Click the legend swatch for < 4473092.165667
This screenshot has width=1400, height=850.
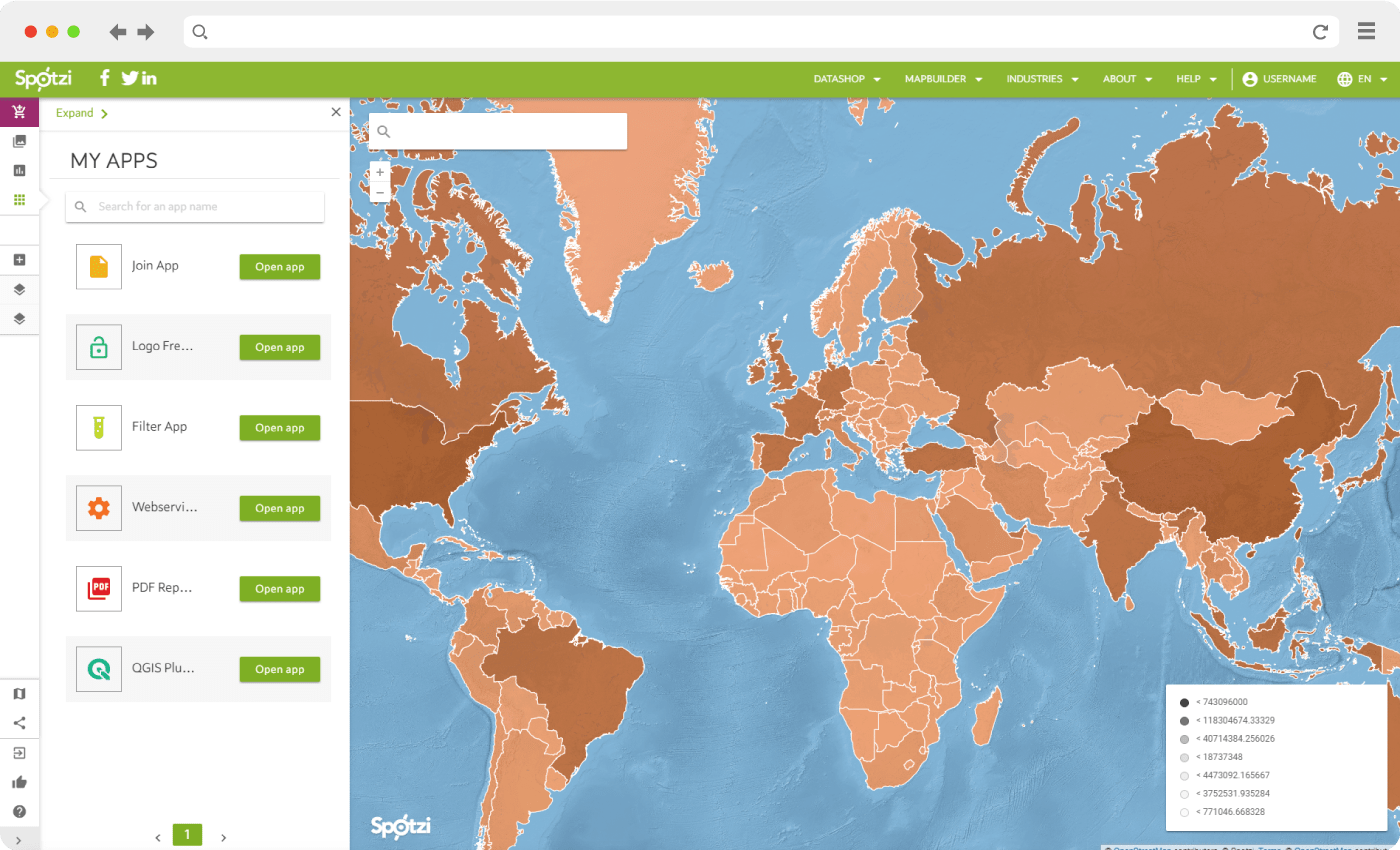[x=1184, y=775]
